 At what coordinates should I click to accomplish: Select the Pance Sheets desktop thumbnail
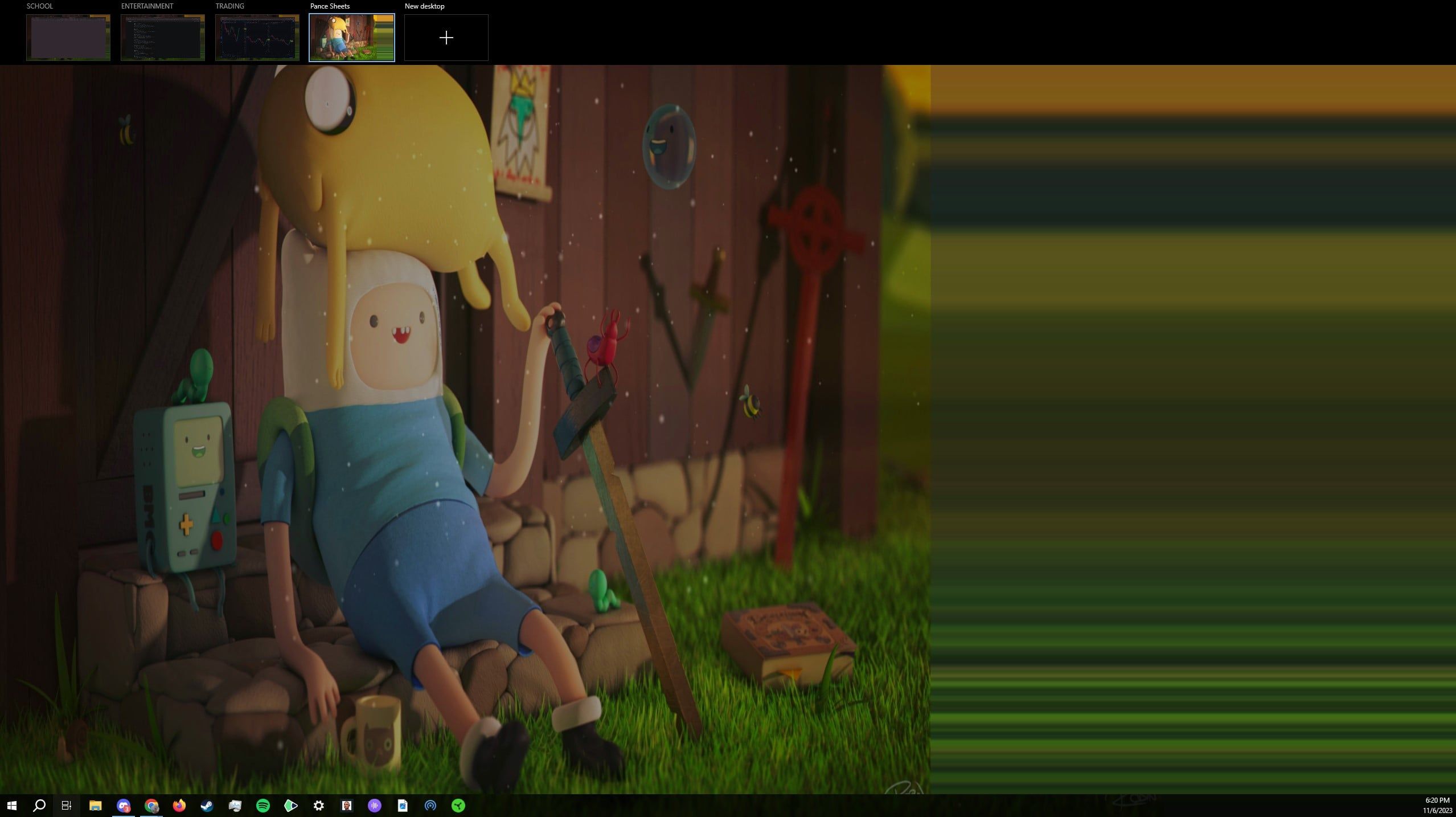[352, 38]
